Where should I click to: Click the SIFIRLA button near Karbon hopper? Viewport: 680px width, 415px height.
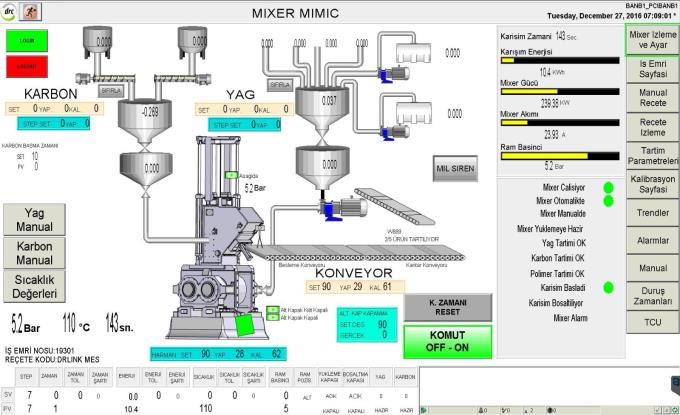111,91
